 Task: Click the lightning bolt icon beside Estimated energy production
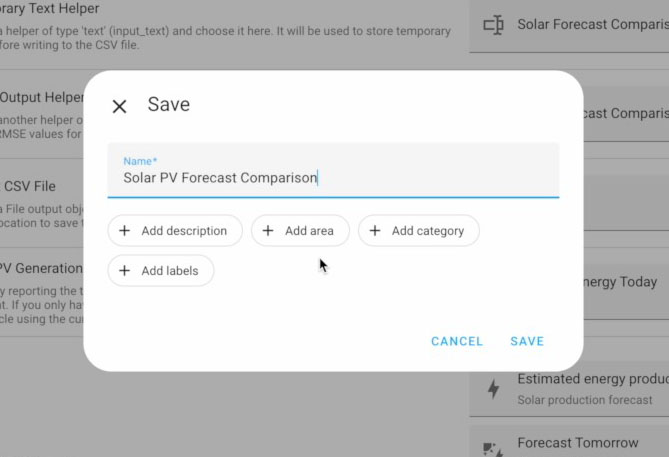click(x=493, y=389)
